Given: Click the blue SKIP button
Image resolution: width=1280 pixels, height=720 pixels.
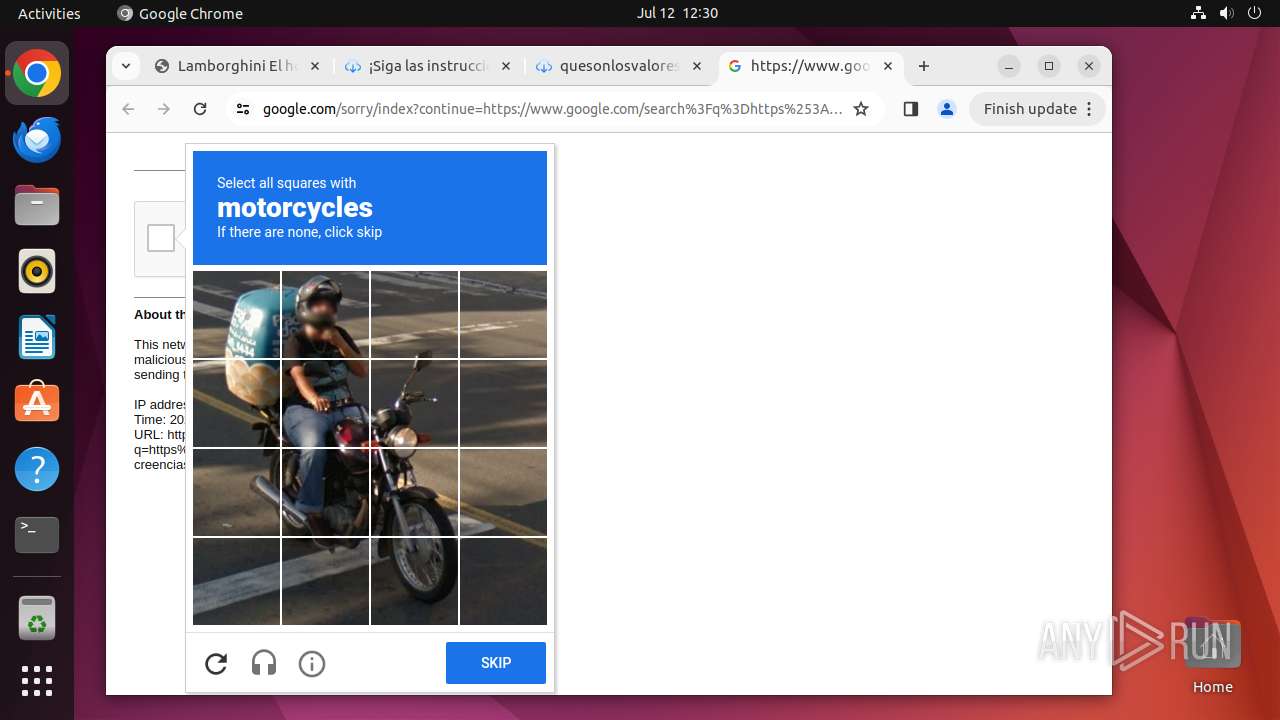Looking at the screenshot, I should [496, 663].
